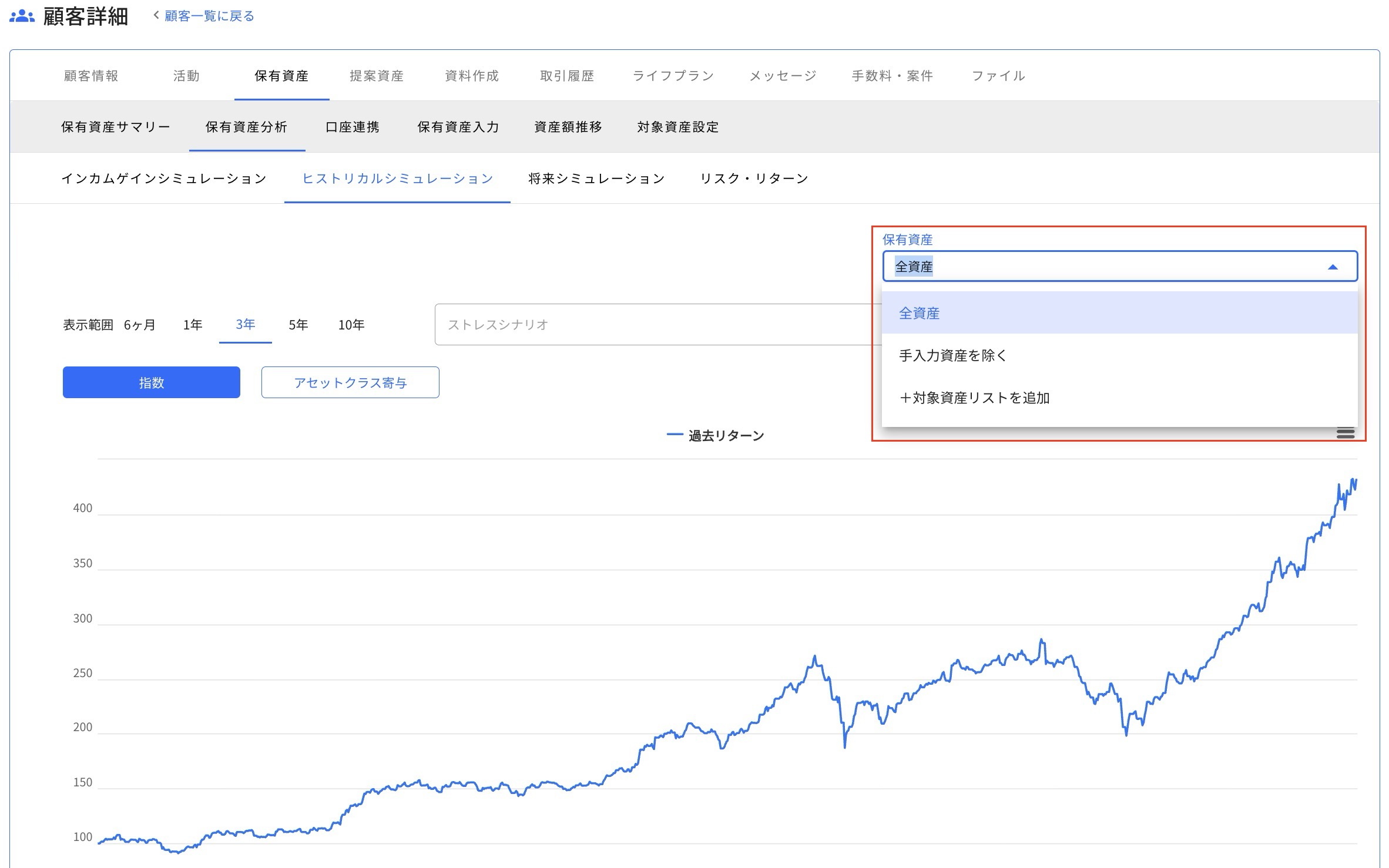Click the アセットクラス寄与 button
The image size is (1389, 868).
[350, 382]
